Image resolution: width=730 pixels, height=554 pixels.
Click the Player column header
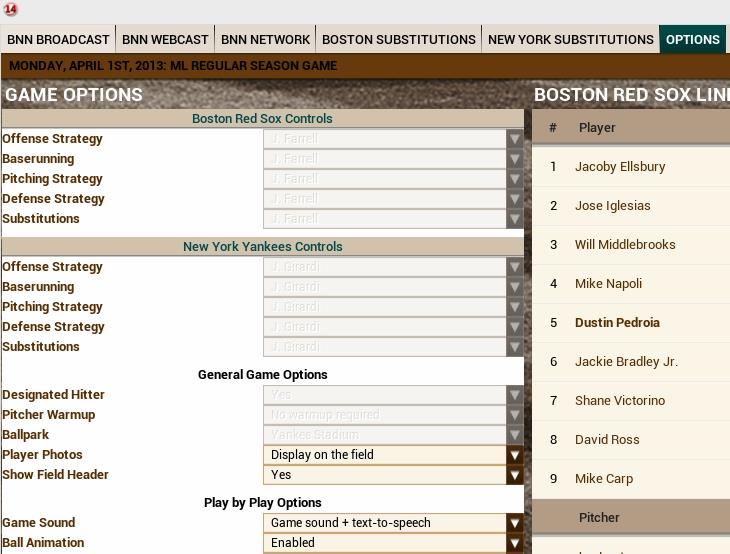597,128
